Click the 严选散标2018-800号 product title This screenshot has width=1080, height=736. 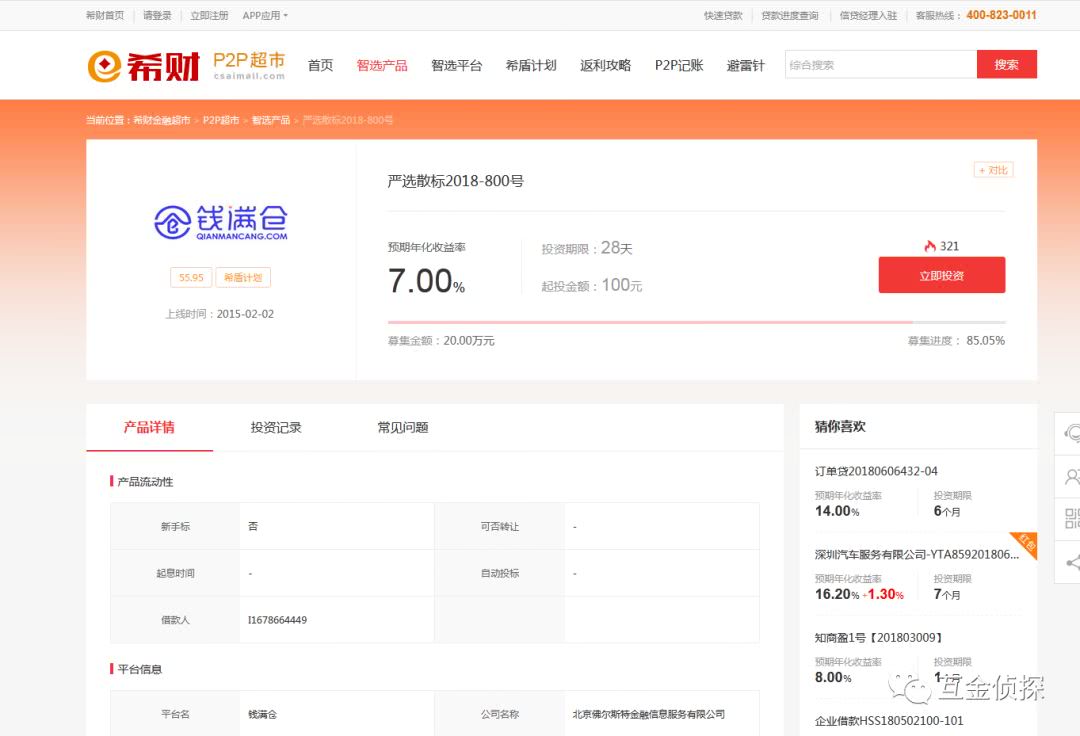tap(455, 181)
